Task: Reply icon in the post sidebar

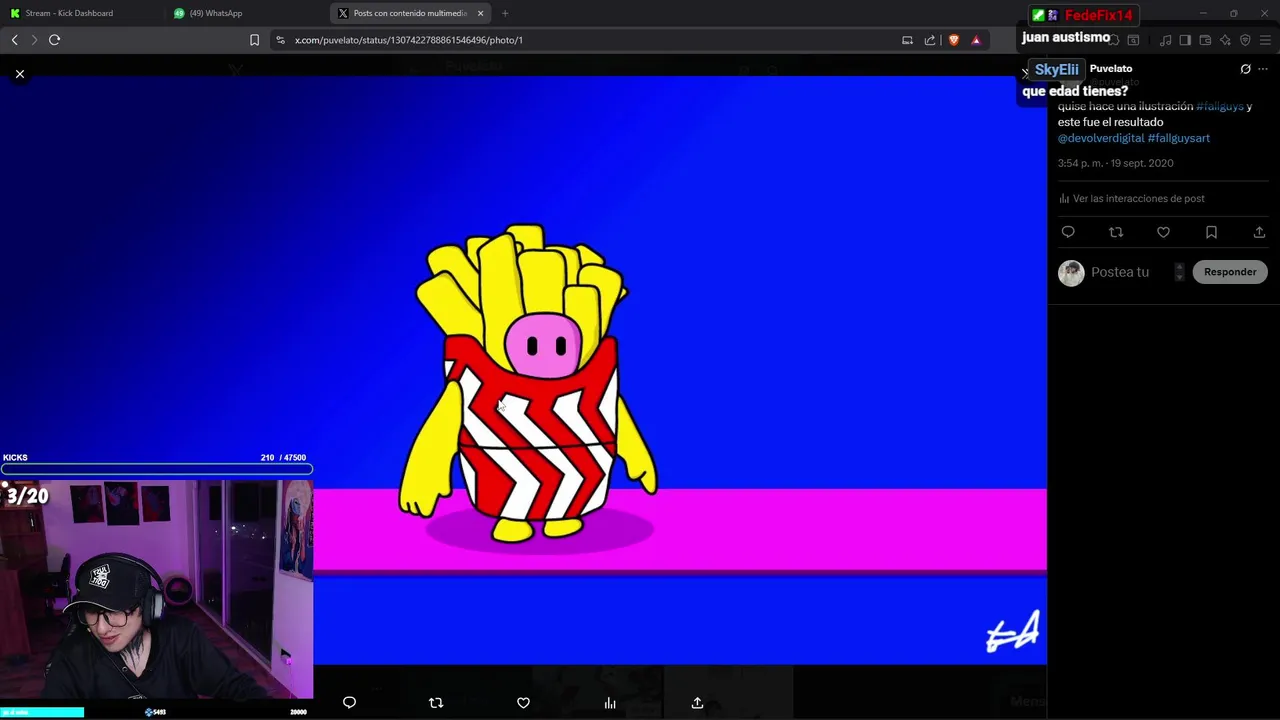Action: coord(1068,232)
